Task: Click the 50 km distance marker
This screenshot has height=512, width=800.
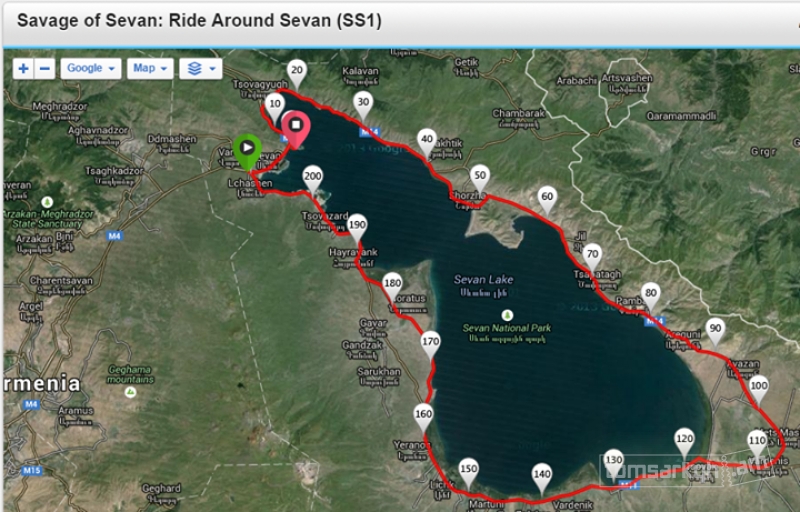Action: [480, 176]
